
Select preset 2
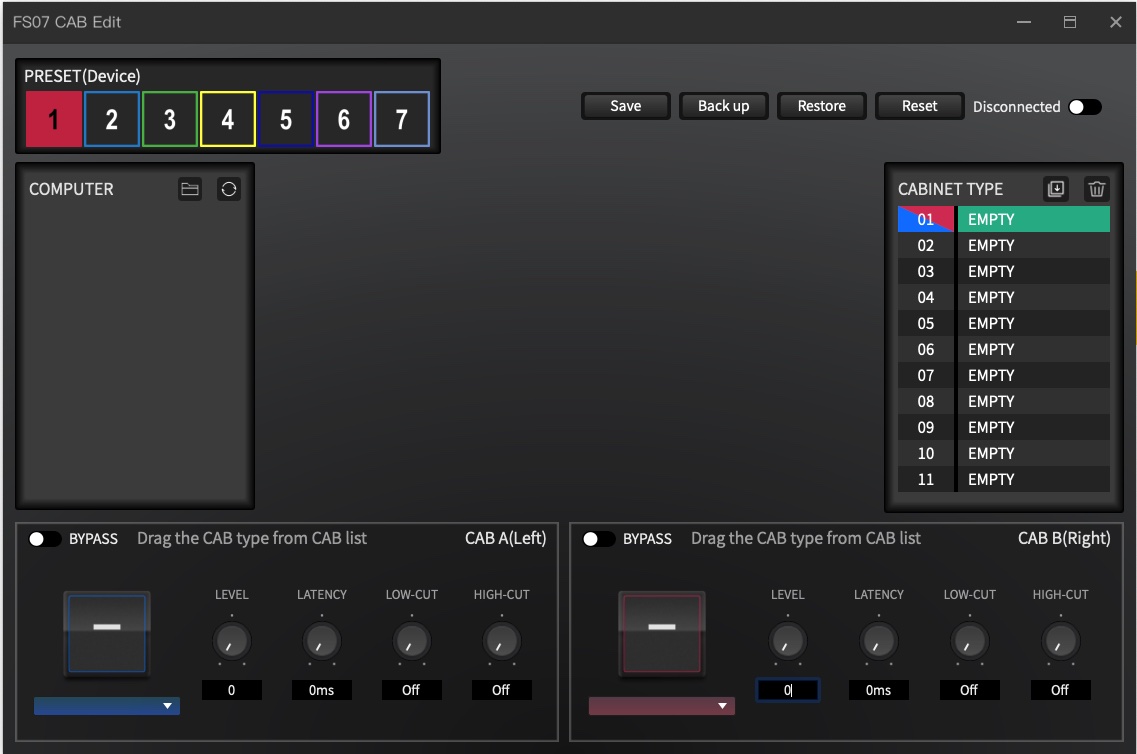[x=112, y=119]
